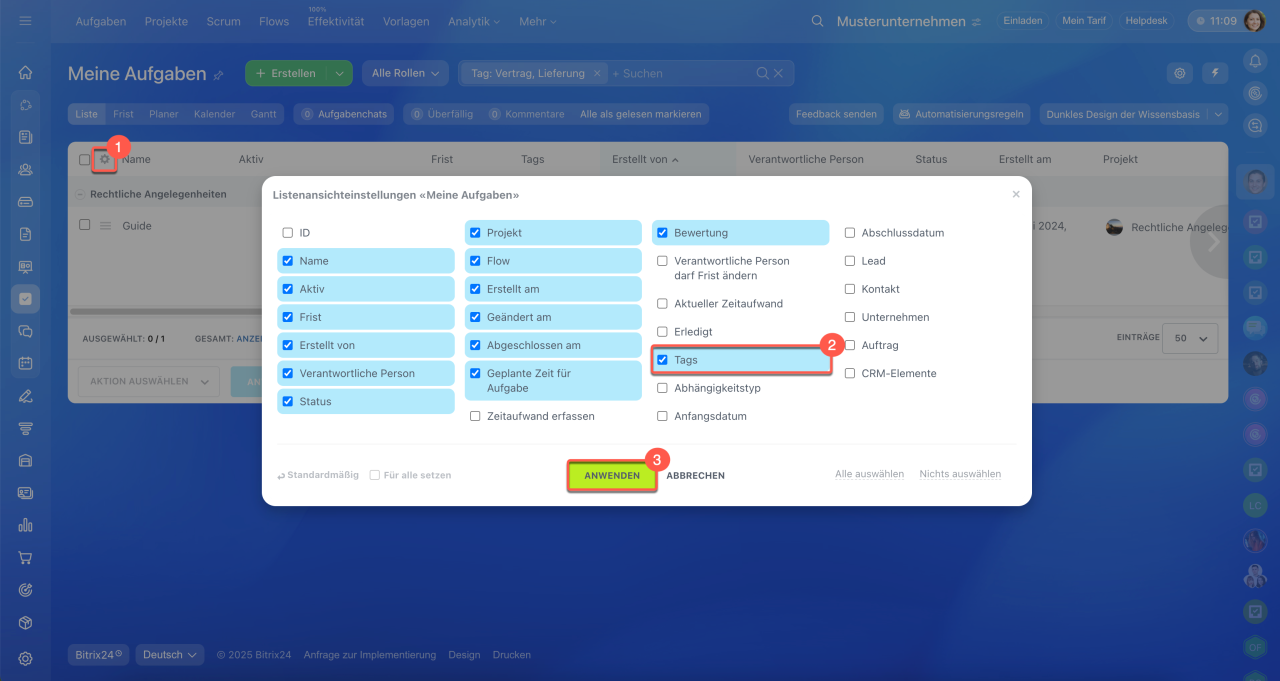Click the Anwenden button
This screenshot has width=1280, height=681.
(612, 476)
